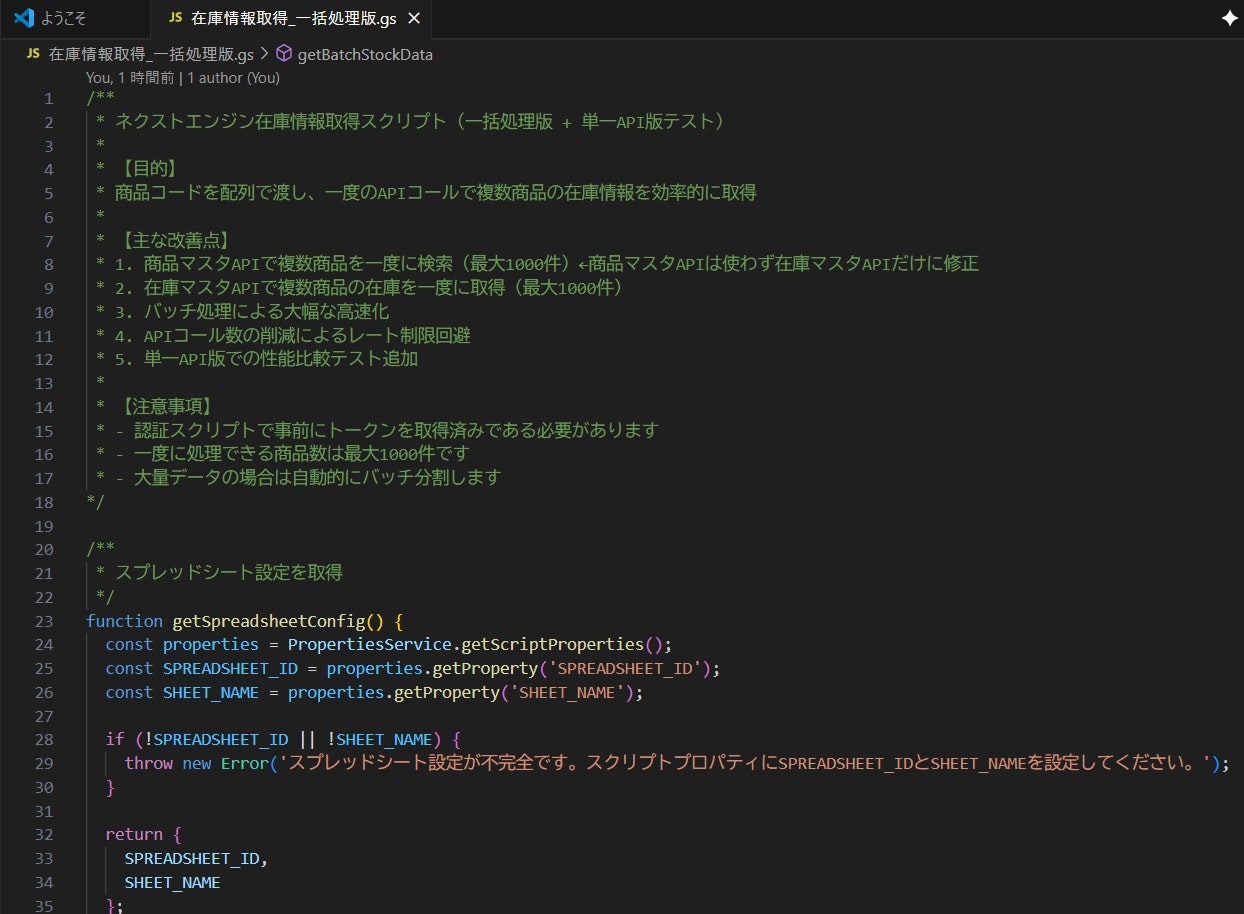The width and height of the screenshot is (1244, 914).
Task: Click the 【主な改善点】 comment heading
Action: click(177, 241)
